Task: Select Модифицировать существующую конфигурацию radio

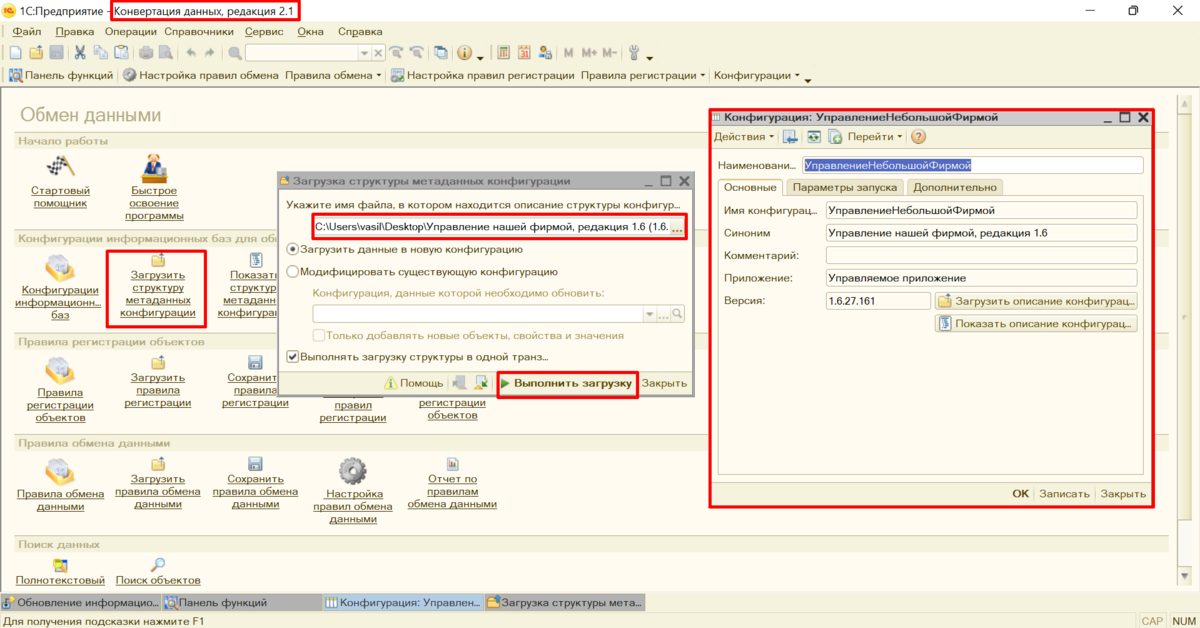Action: pyautogui.click(x=292, y=271)
